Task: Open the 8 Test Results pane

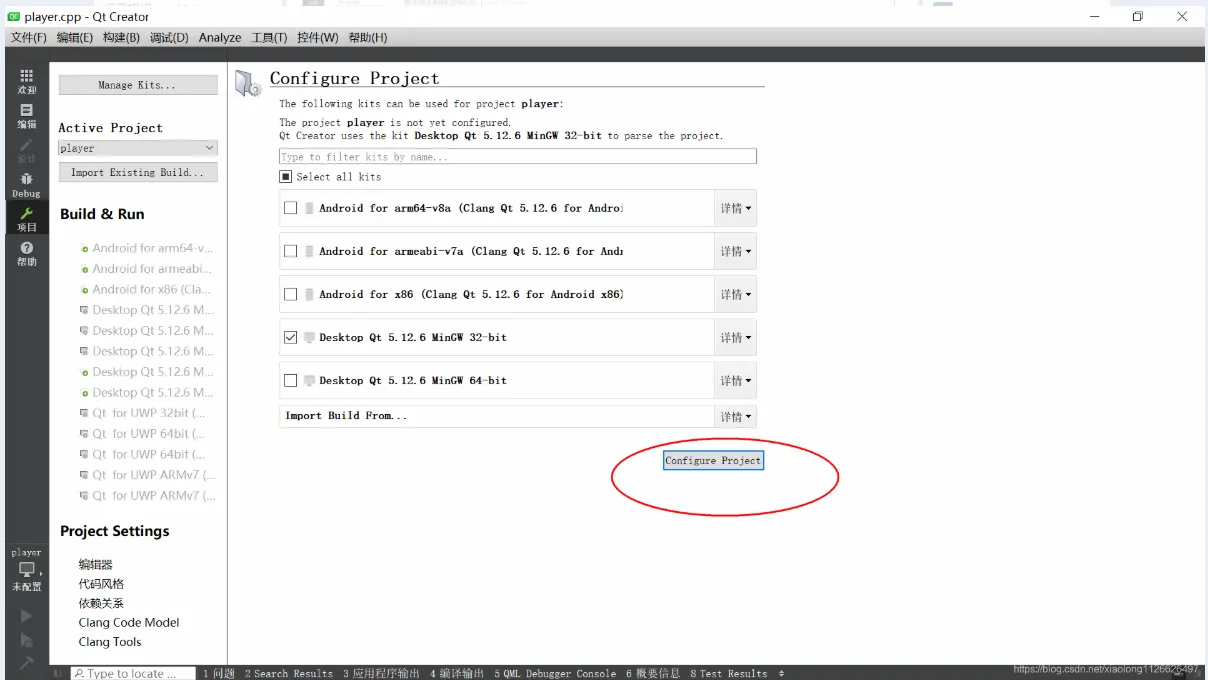Action: pos(728,673)
